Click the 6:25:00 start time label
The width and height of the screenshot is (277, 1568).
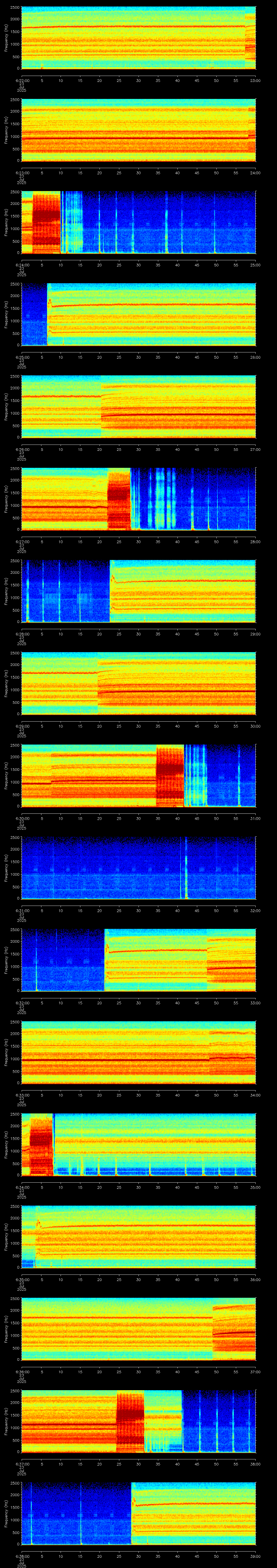[x=22, y=357]
